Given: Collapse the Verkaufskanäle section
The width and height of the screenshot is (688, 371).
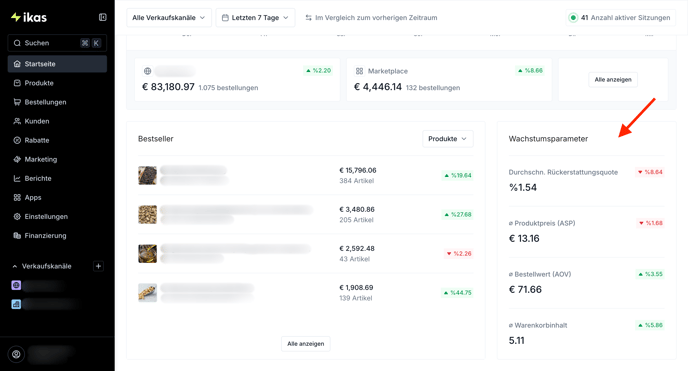Looking at the screenshot, I should pos(15,266).
